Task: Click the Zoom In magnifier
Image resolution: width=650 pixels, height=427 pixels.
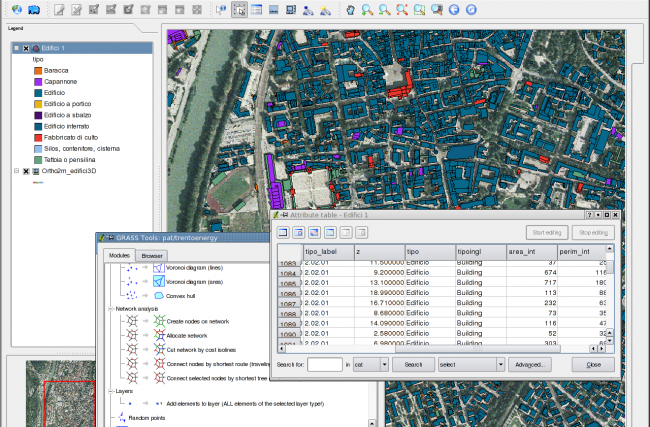Action: click(367, 10)
